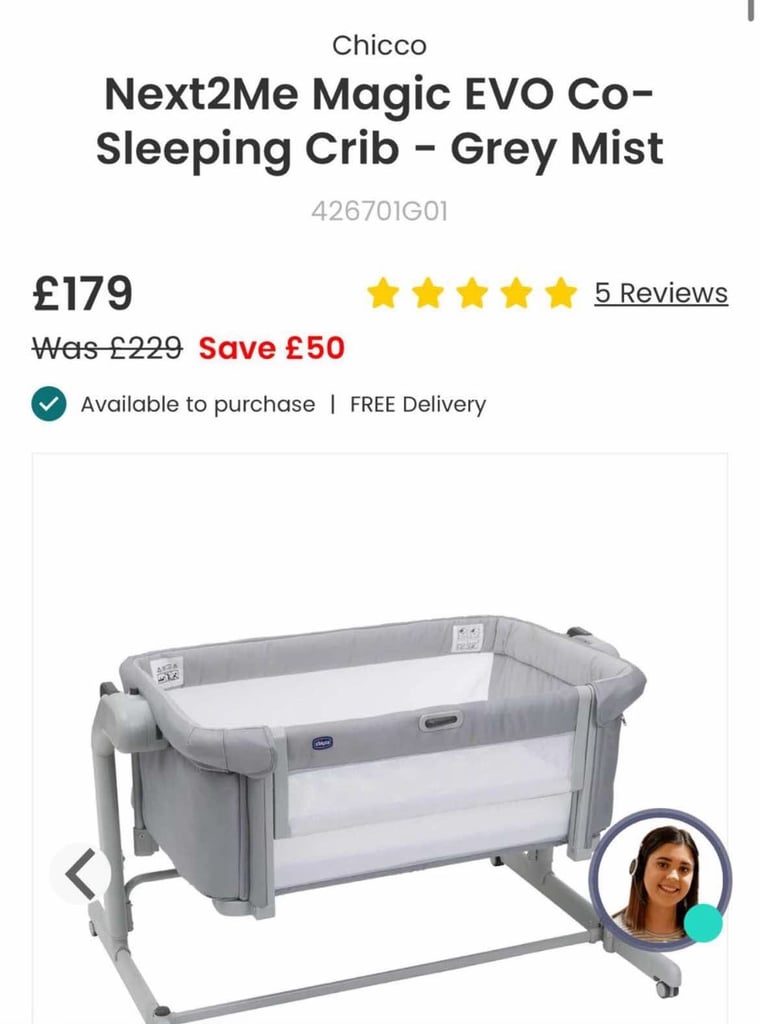Open live chat agent avatar
The image size is (760, 1024).
tap(660, 879)
